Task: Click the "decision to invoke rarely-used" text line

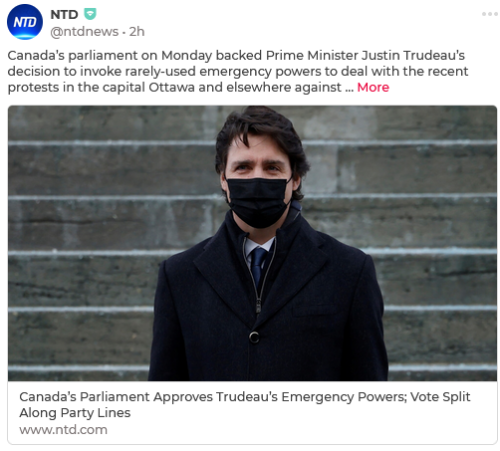Action: click(238, 71)
